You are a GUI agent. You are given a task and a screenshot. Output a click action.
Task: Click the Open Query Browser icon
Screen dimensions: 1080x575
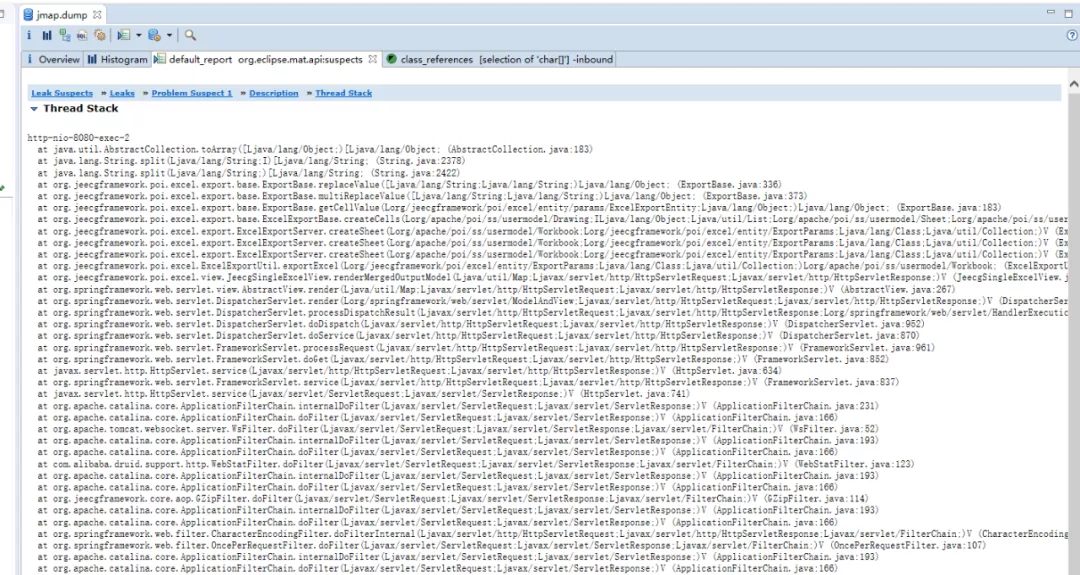pos(154,35)
